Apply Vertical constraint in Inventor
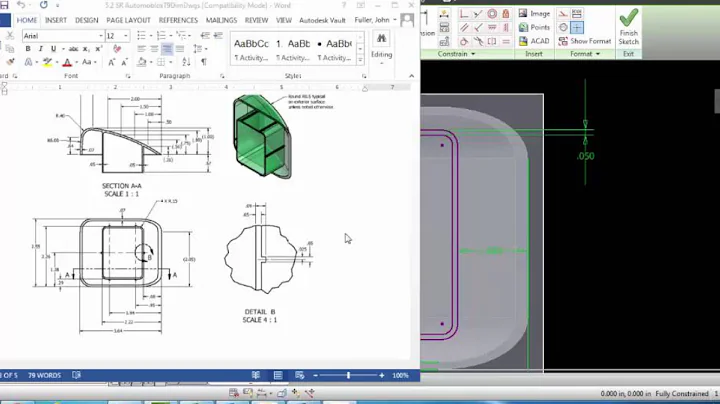Viewport: 720px width, 404px height. coord(506,28)
